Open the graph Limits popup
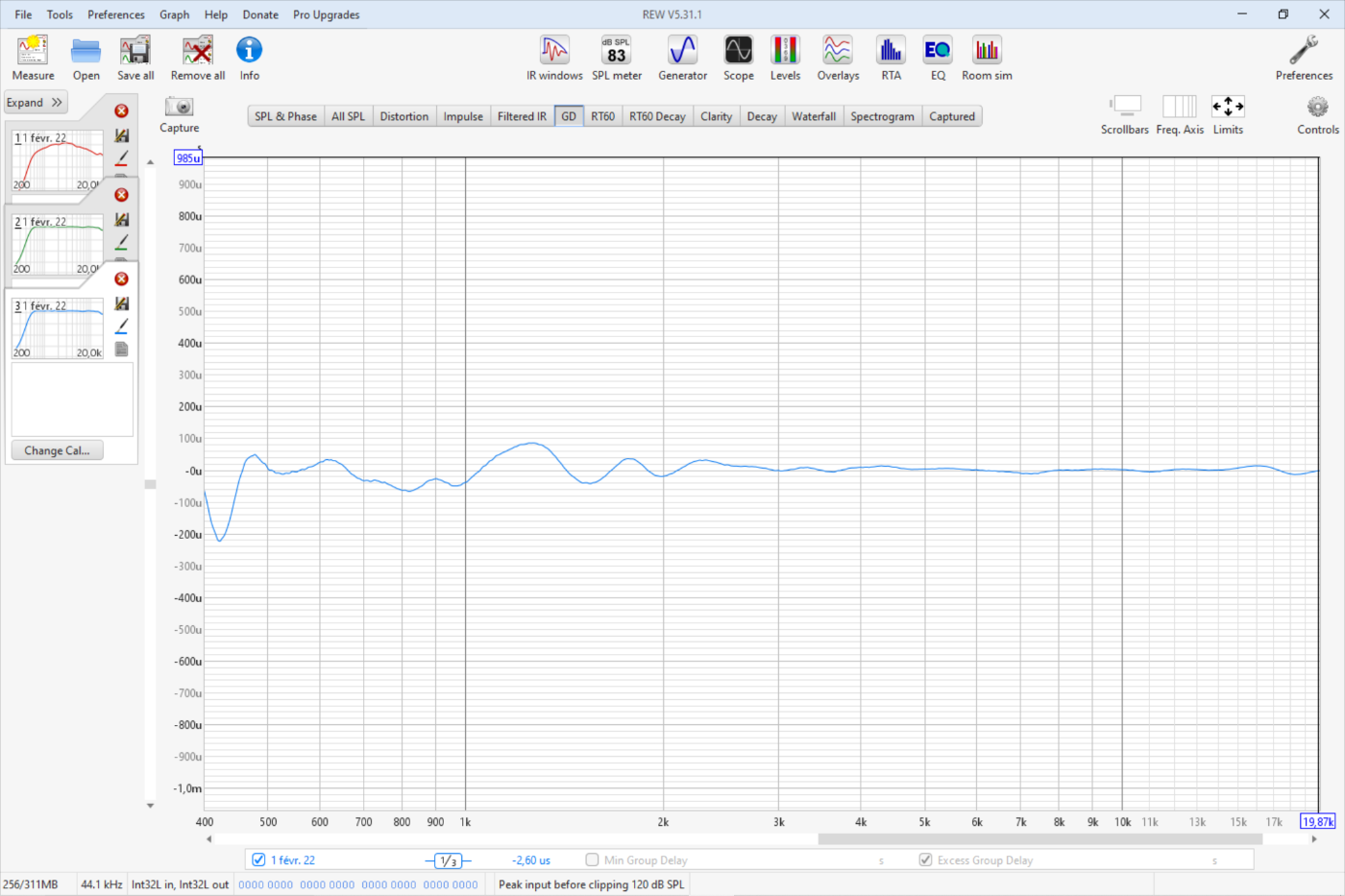1345x896 pixels. coord(1227,114)
